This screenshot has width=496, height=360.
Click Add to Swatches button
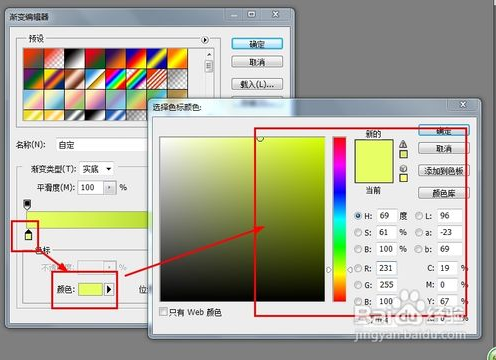pos(444,171)
